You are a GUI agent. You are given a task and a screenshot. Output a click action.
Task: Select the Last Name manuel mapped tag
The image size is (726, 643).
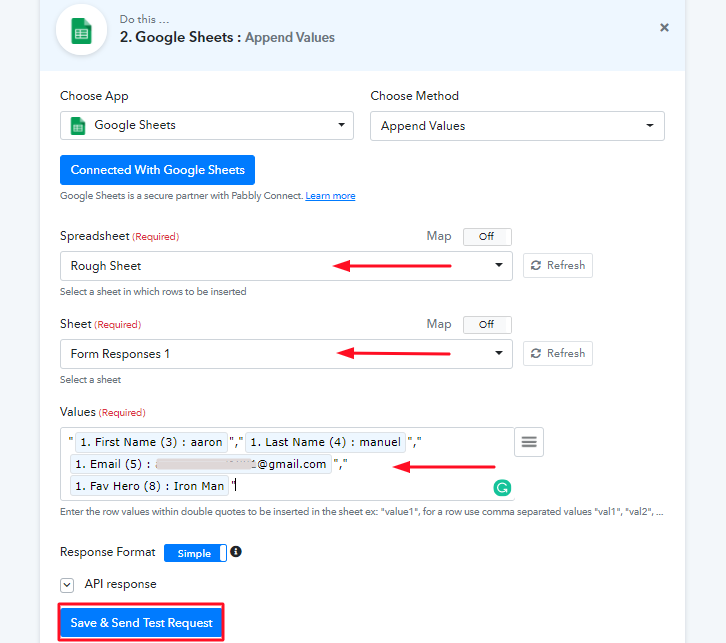325,442
